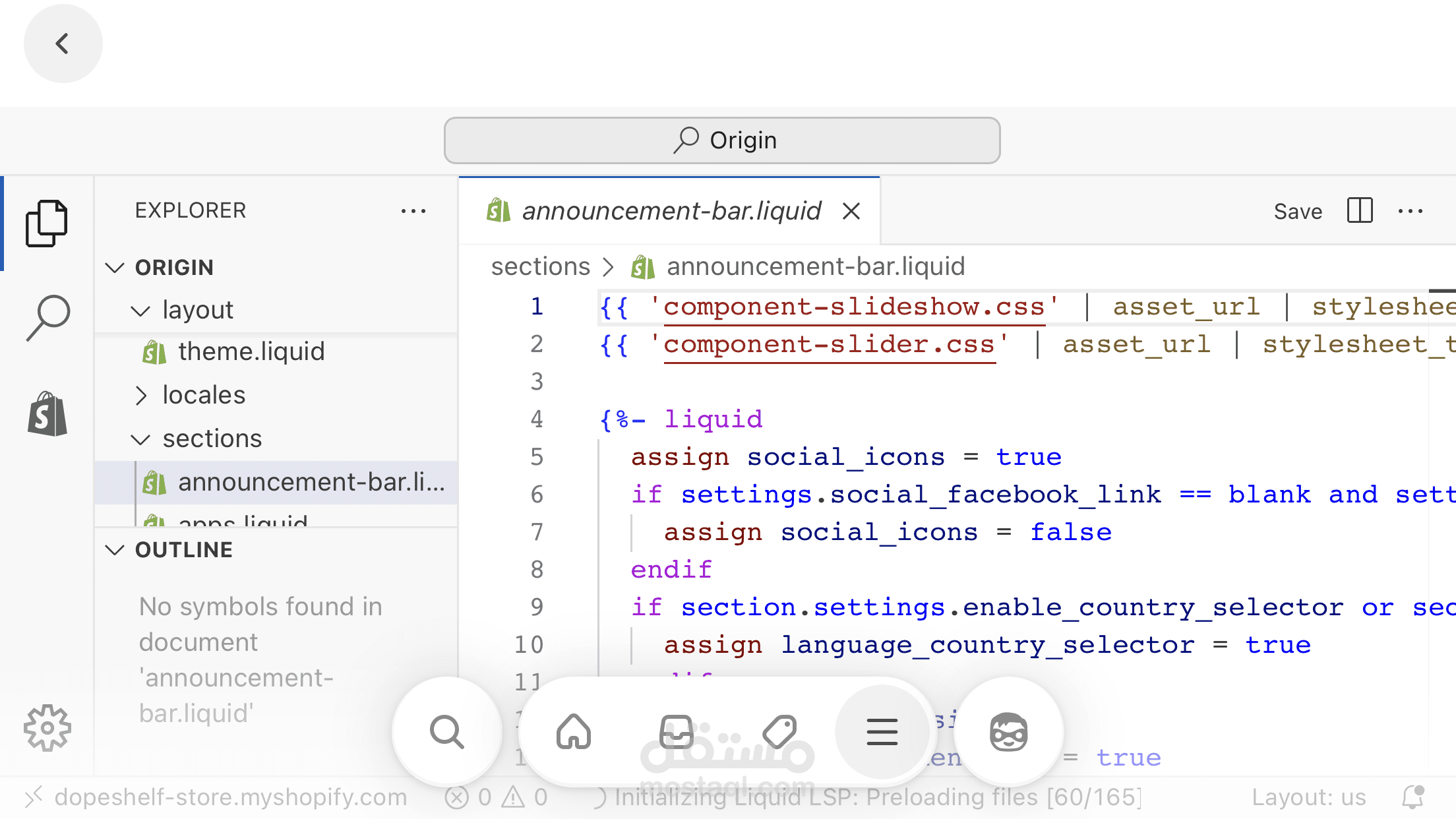Open theme.liquid in the file tree
This screenshot has height=819, width=1456.
(x=251, y=351)
